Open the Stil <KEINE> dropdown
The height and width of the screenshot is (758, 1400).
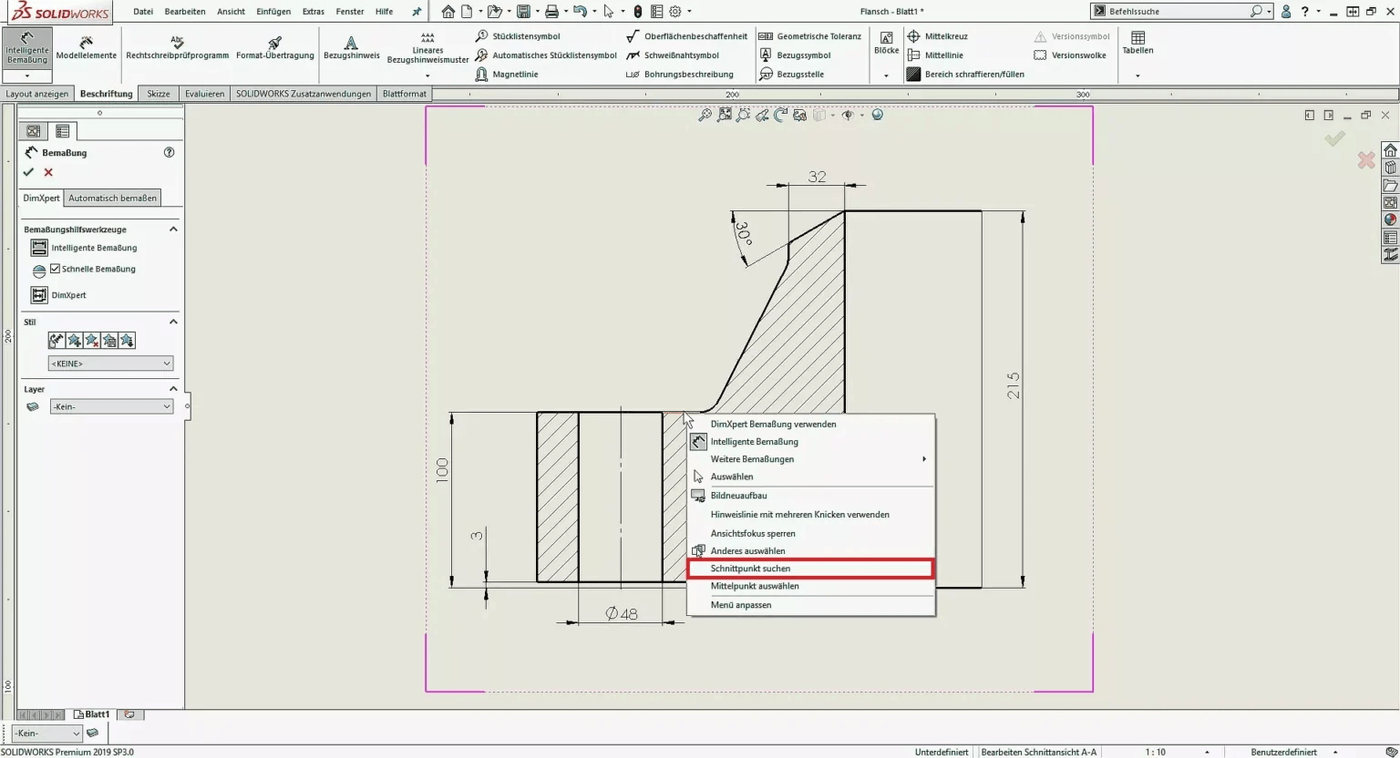110,362
